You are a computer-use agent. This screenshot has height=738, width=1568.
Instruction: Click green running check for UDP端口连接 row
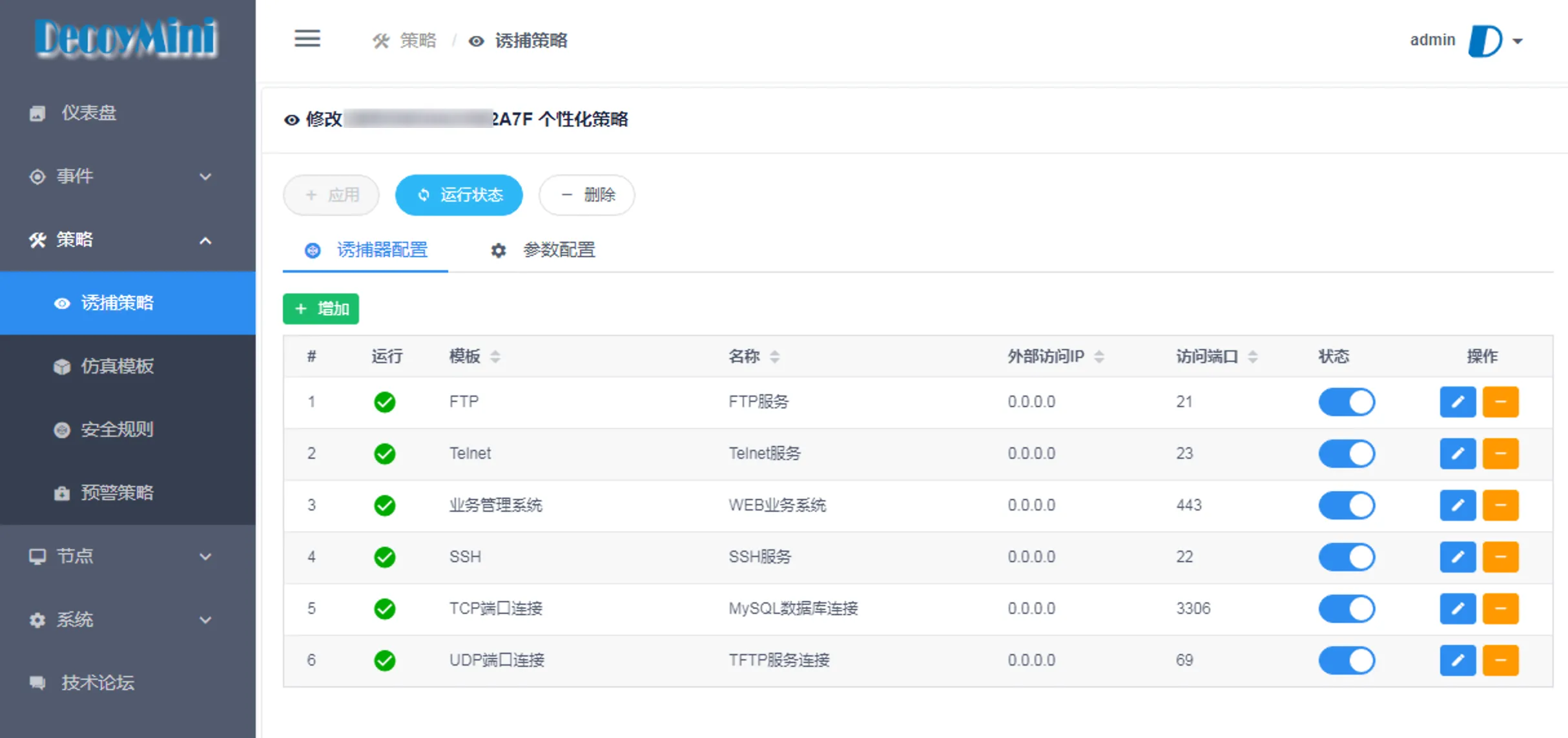[385, 660]
